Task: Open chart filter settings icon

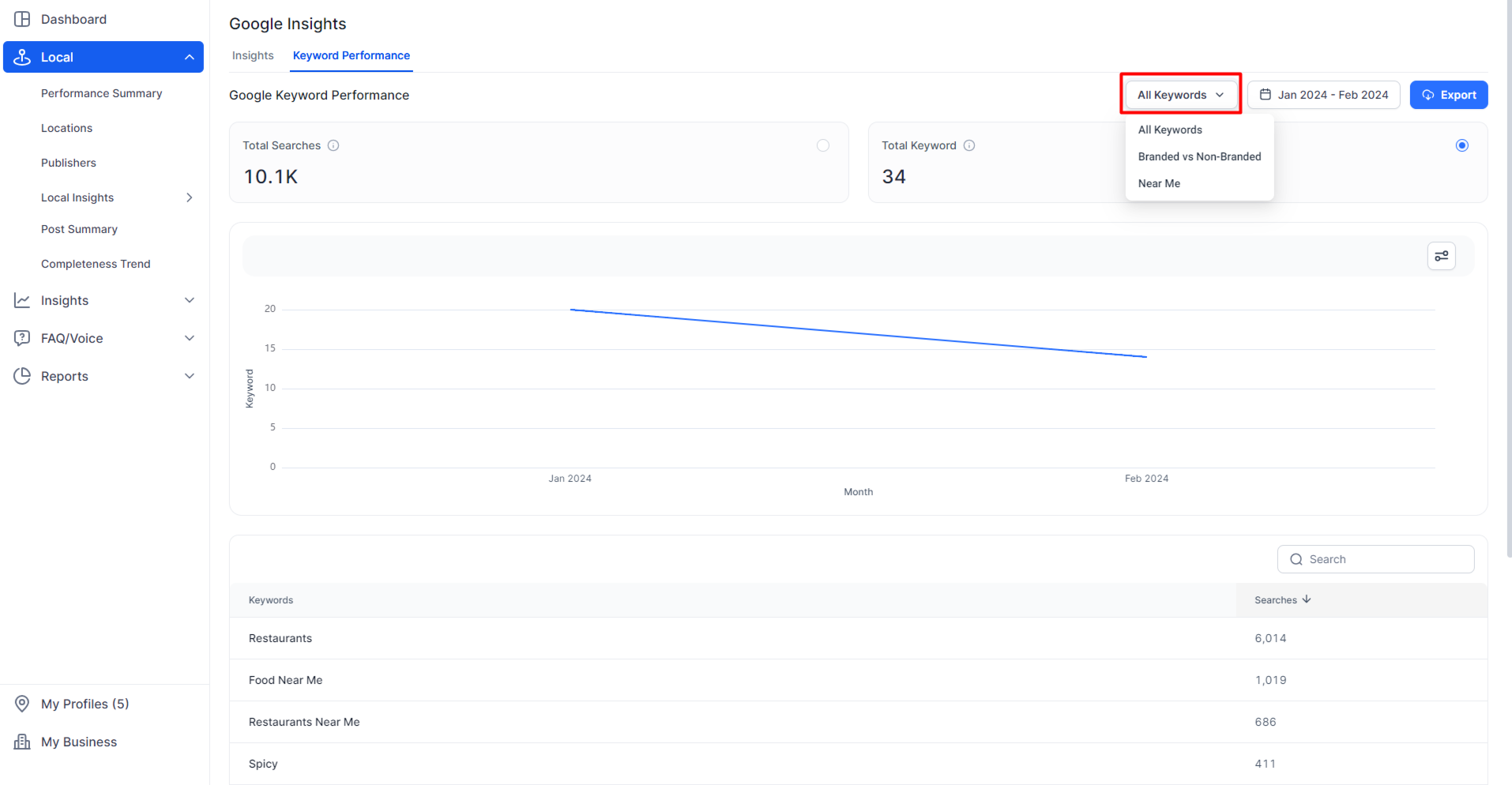Action: coord(1442,256)
